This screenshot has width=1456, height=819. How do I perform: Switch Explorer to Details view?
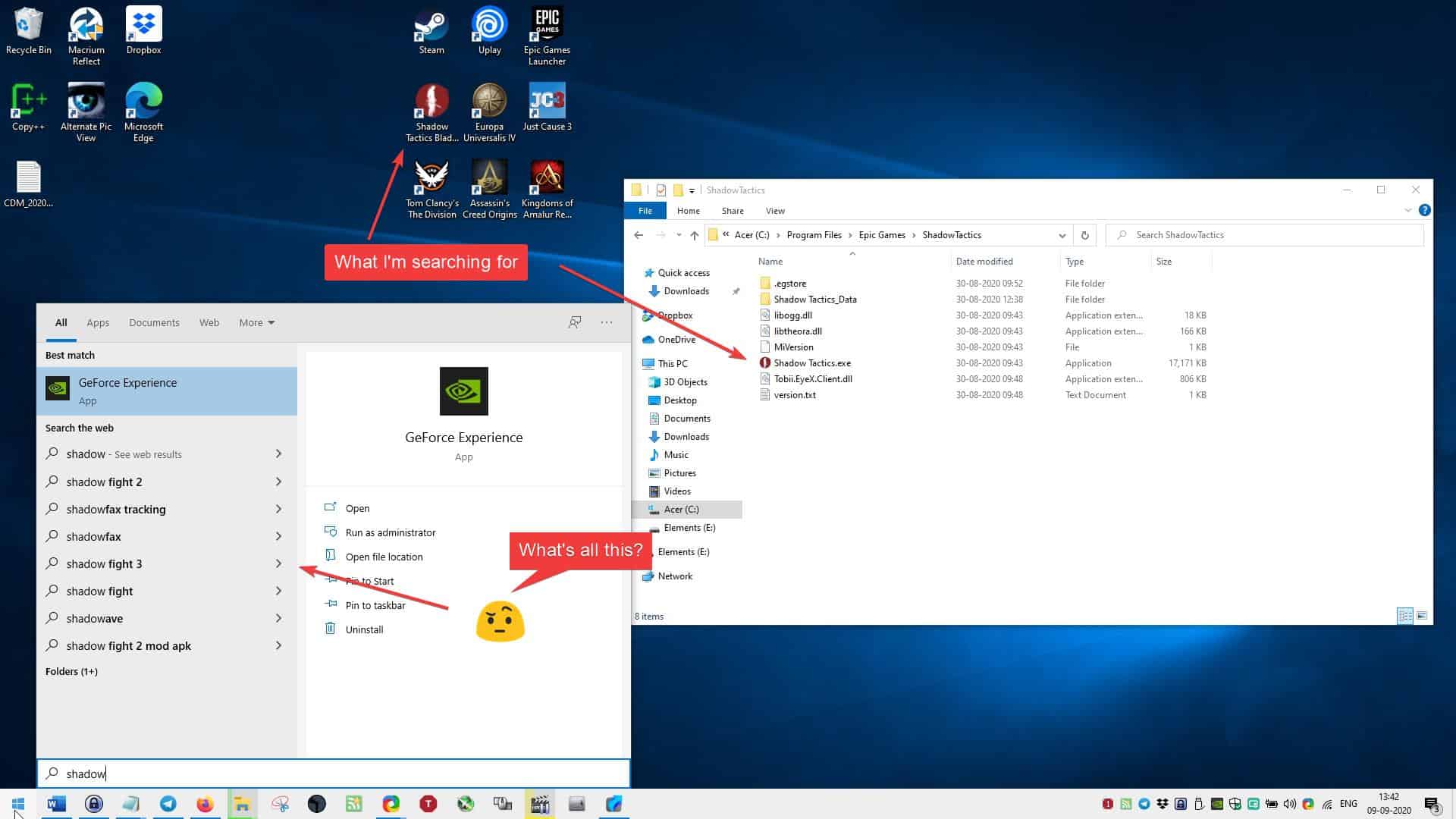coord(1404,616)
